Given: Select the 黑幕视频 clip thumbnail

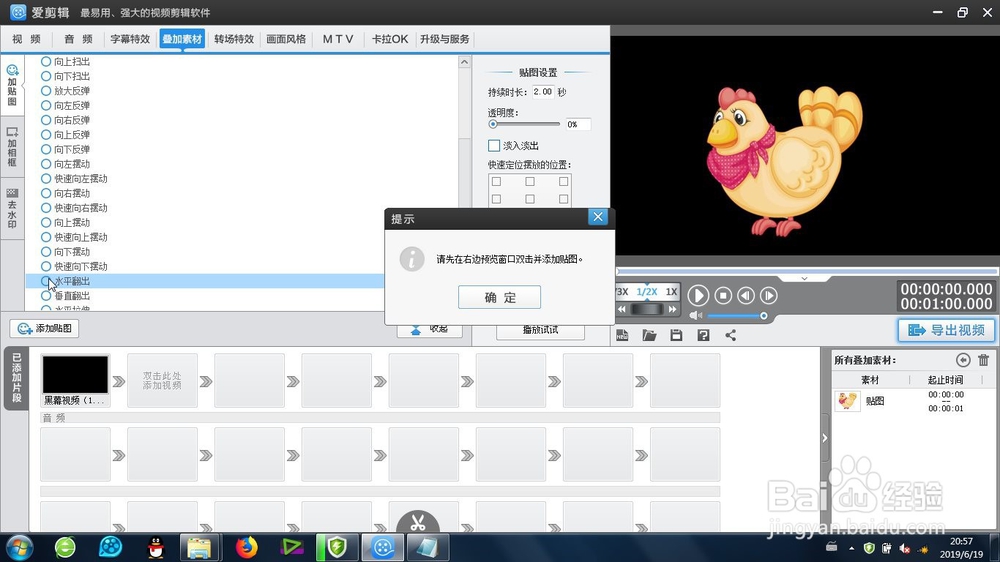Looking at the screenshot, I should [x=75, y=374].
